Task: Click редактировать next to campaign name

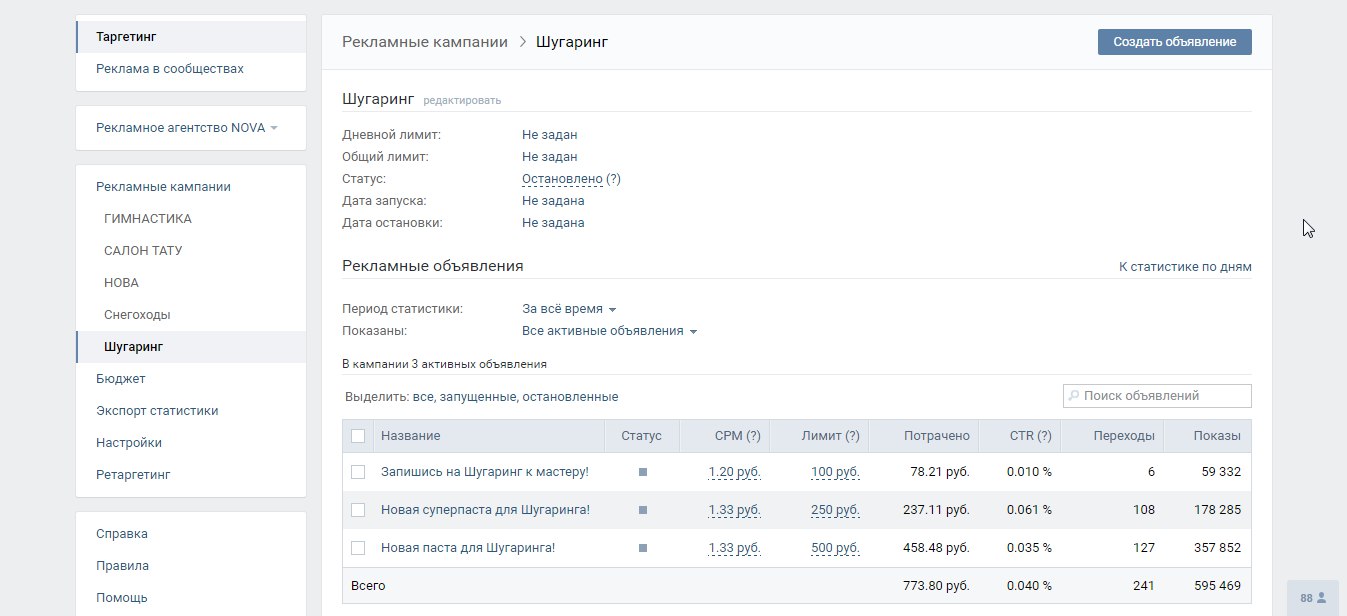Action: click(462, 100)
